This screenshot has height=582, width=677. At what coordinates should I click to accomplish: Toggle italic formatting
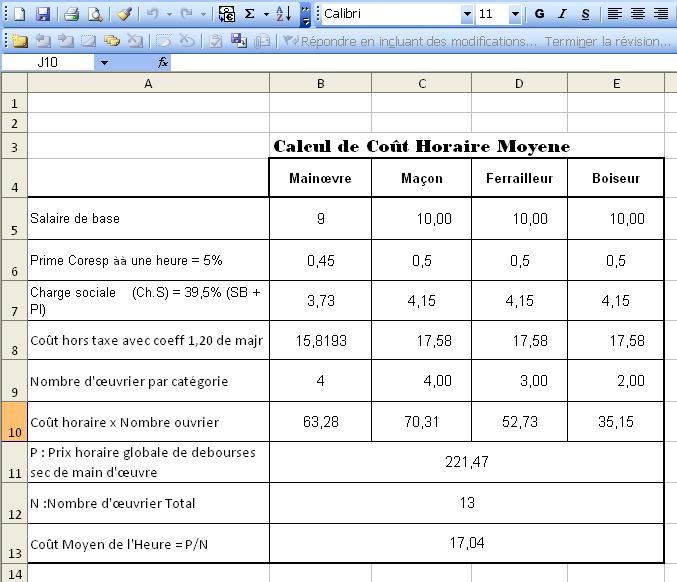pyautogui.click(x=562, y=14)
